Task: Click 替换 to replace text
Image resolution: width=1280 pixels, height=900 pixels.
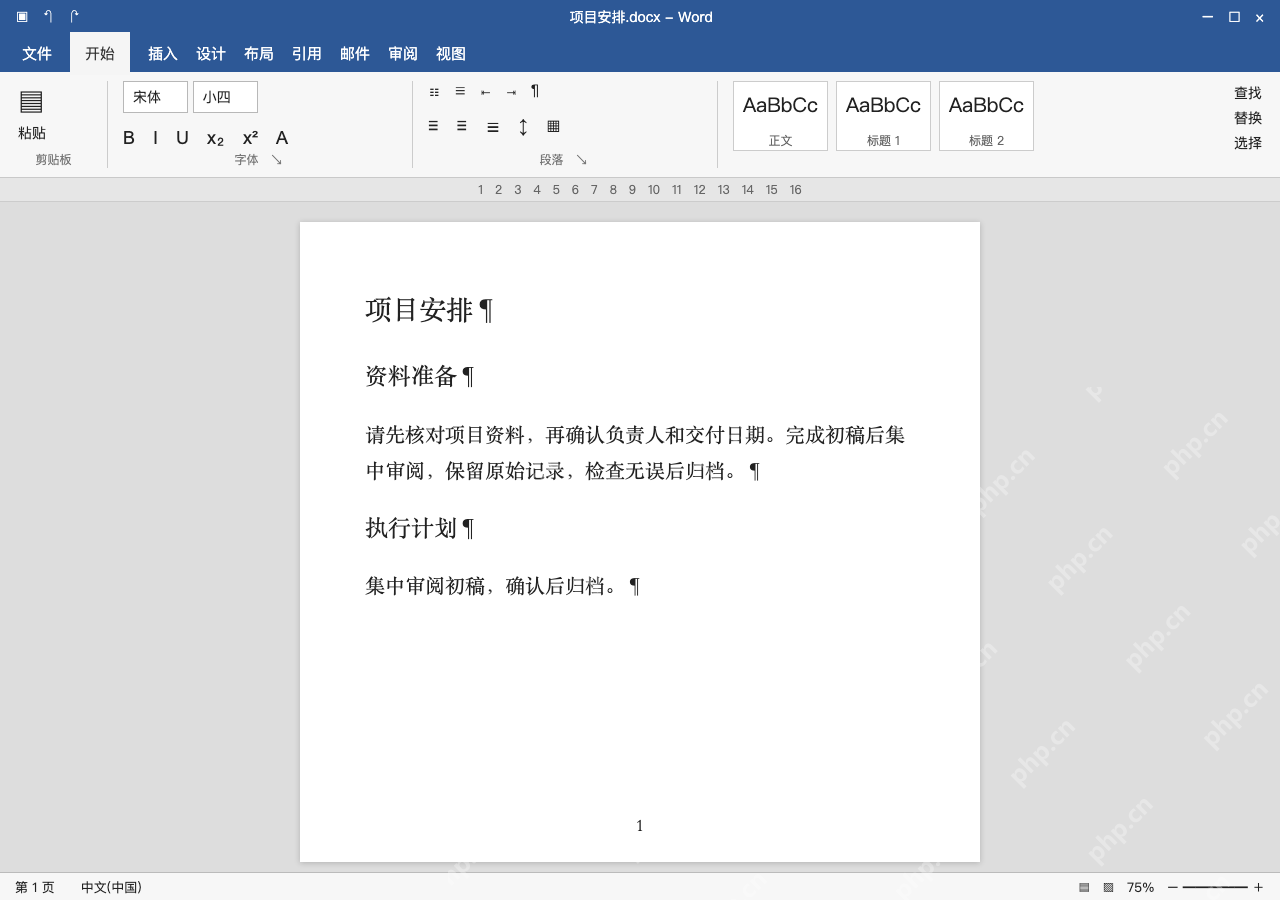Action: coord(1248,118)
